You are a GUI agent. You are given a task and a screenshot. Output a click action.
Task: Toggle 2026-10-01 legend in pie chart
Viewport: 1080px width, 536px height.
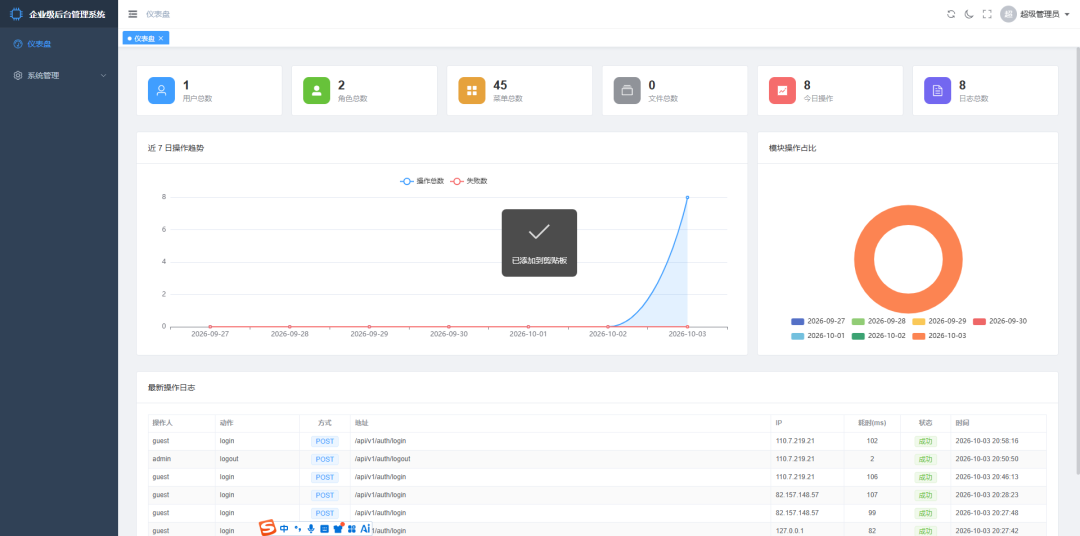818,336
